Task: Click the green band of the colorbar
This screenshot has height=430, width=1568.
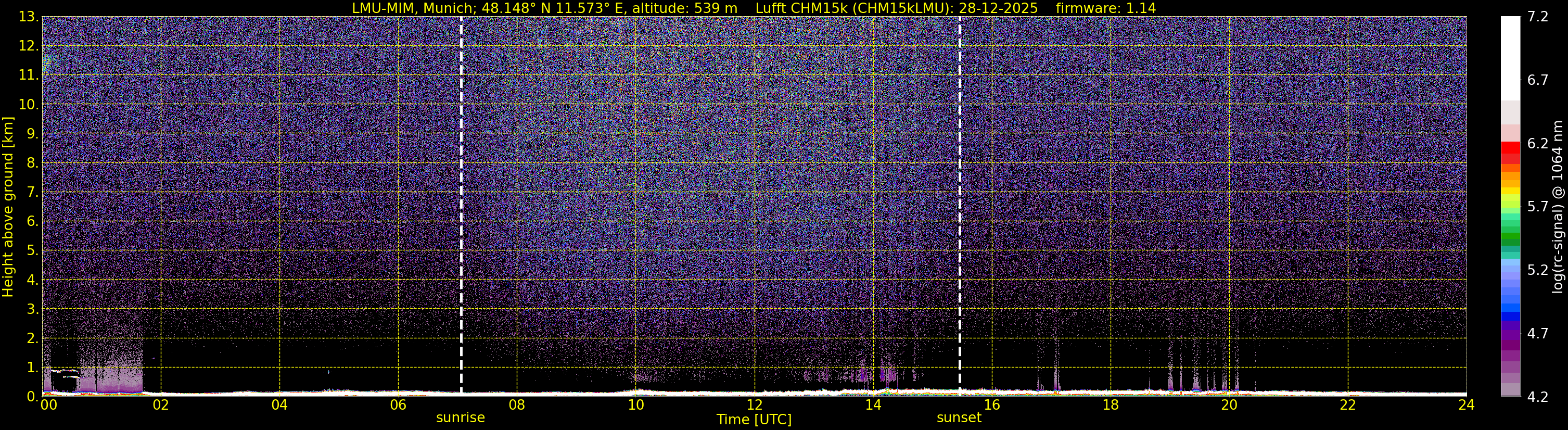Action: click(x=1510, y=239)
